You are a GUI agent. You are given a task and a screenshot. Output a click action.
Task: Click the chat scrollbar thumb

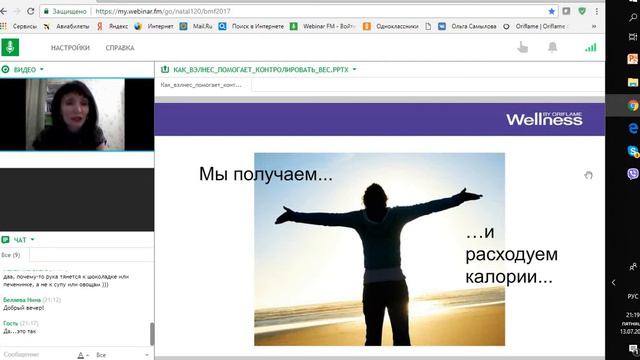[x=152, y=334]
